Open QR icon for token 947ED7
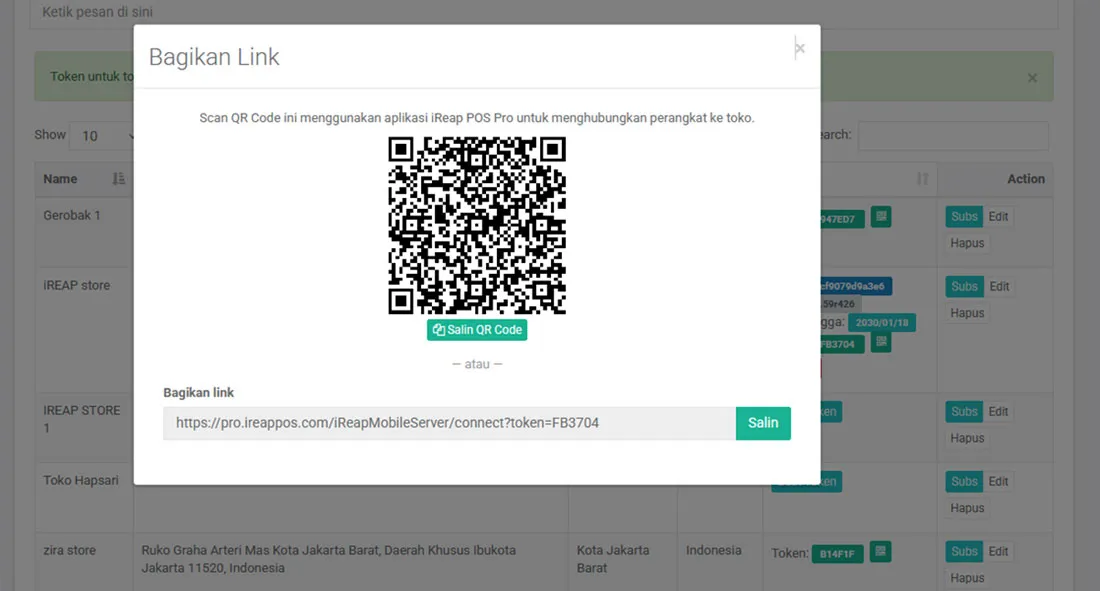1100x591 pixels. [881, 217]
